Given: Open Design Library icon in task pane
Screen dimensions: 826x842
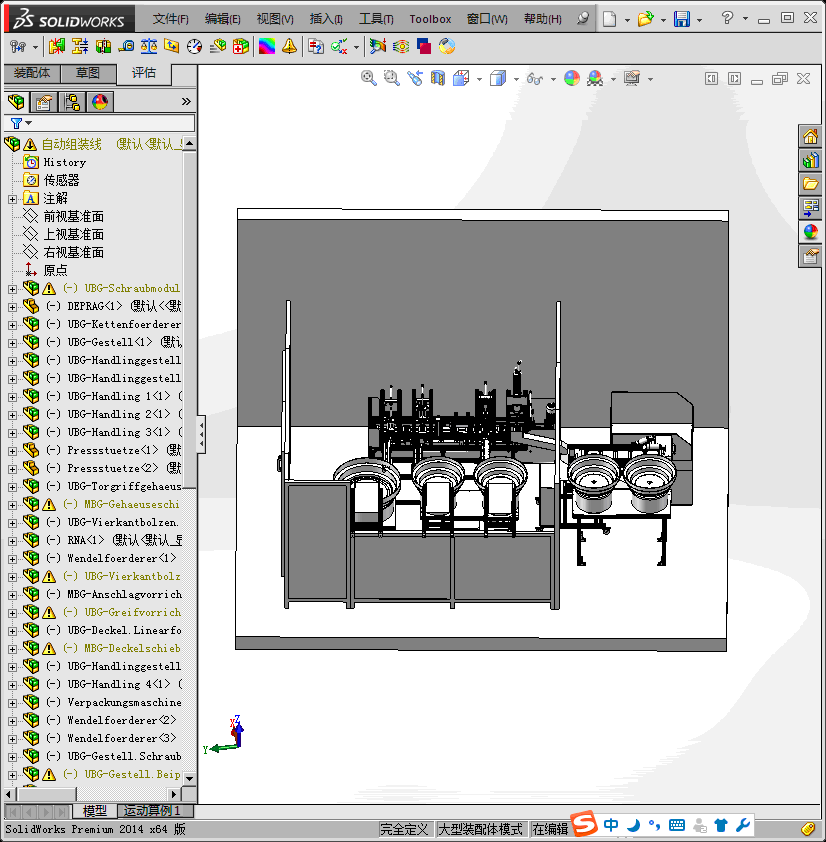Looking at the screenshot, I should 810,160.
